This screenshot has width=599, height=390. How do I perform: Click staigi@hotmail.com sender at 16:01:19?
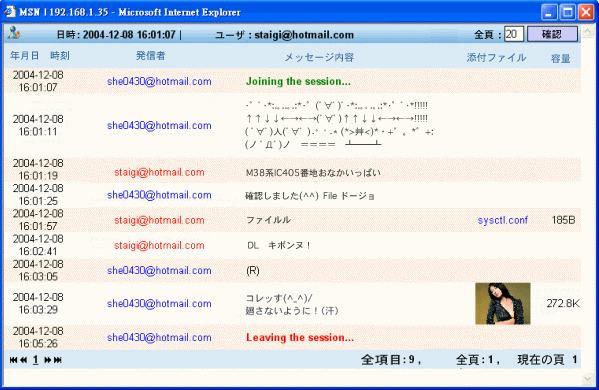pos(159,172)
